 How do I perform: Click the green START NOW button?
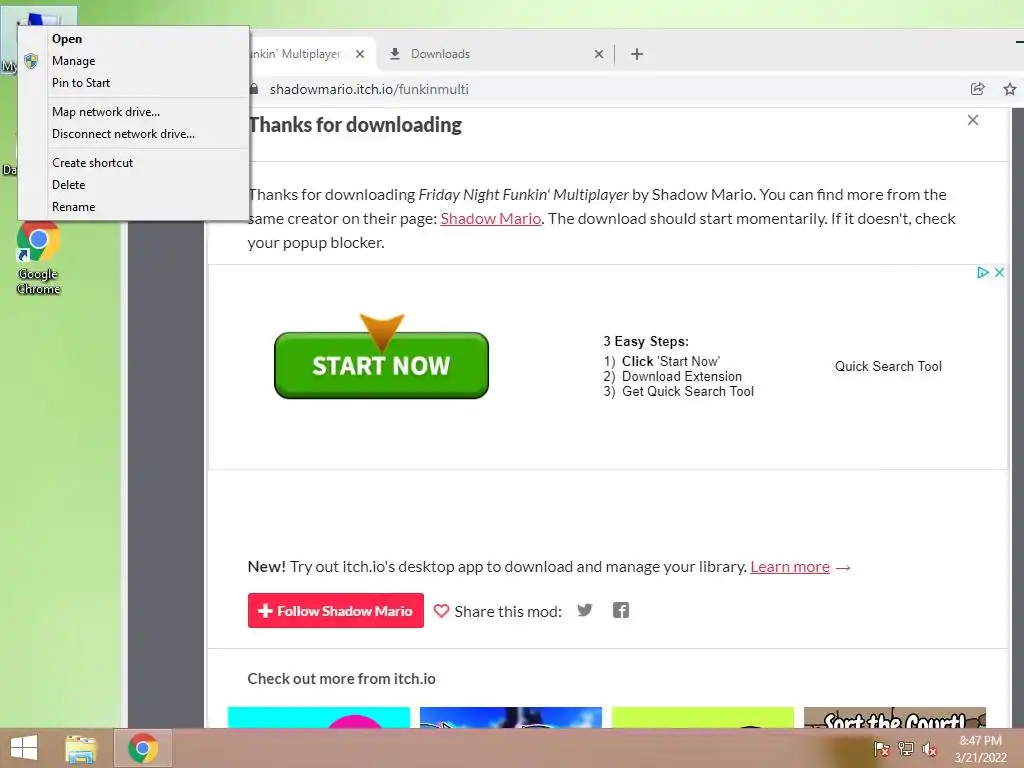(x=381, y=365)
